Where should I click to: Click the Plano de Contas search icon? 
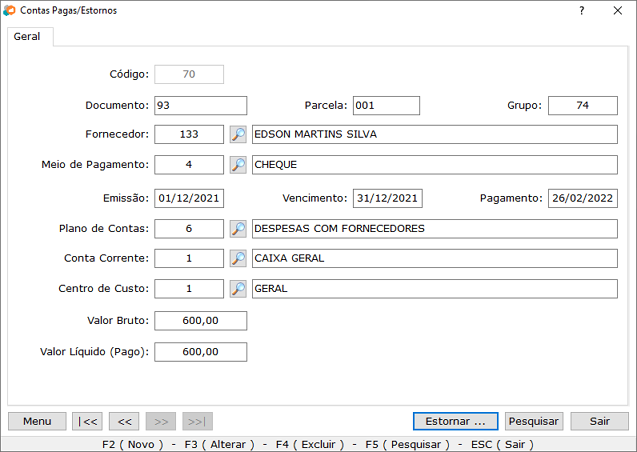pyautogui.click(x=238, y=229)
